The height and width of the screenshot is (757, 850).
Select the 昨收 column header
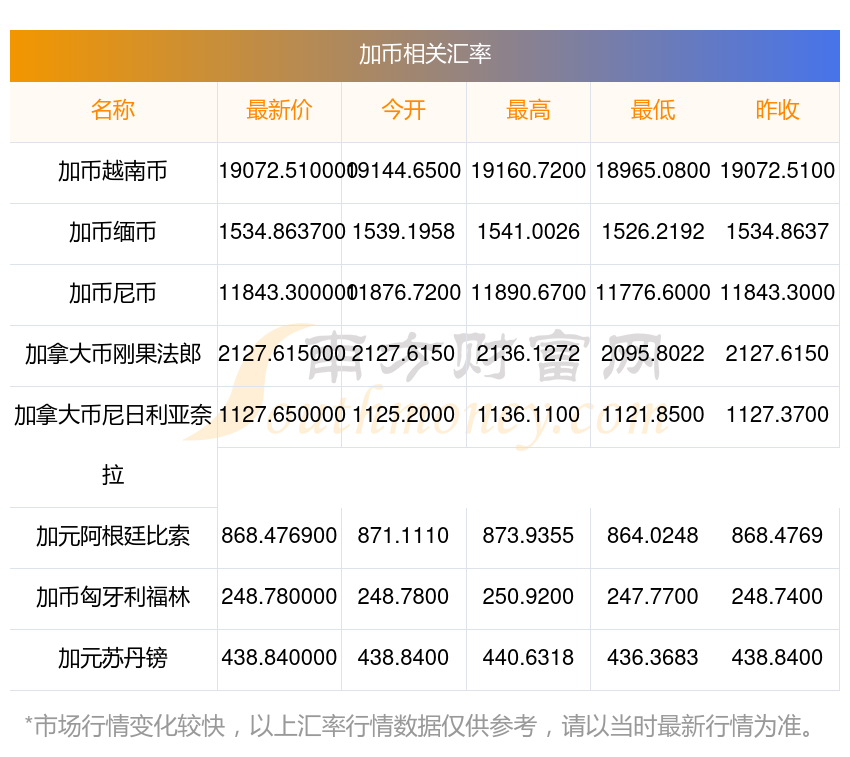(x=777, y=110)
